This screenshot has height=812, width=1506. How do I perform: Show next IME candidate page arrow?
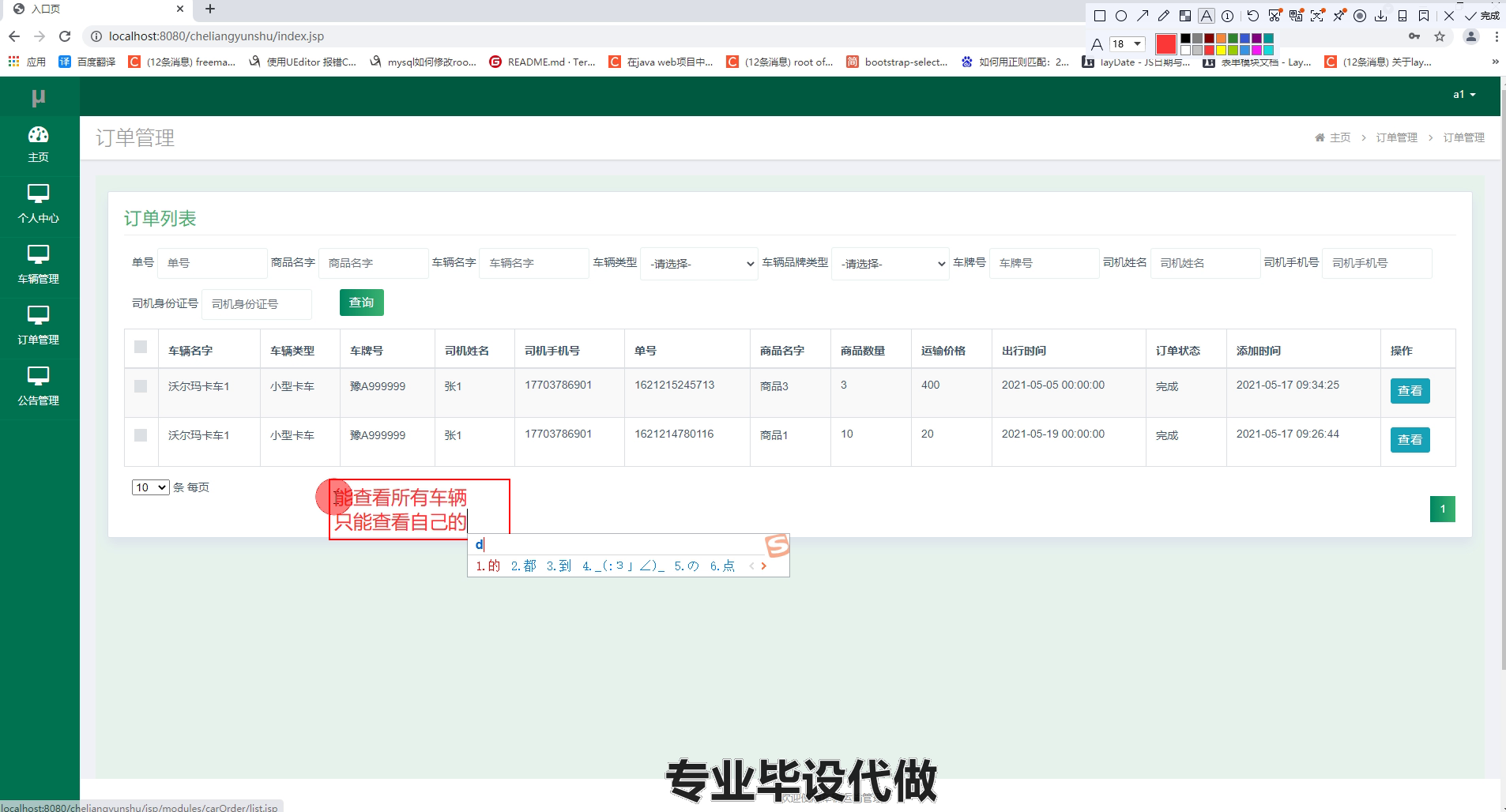763,566
